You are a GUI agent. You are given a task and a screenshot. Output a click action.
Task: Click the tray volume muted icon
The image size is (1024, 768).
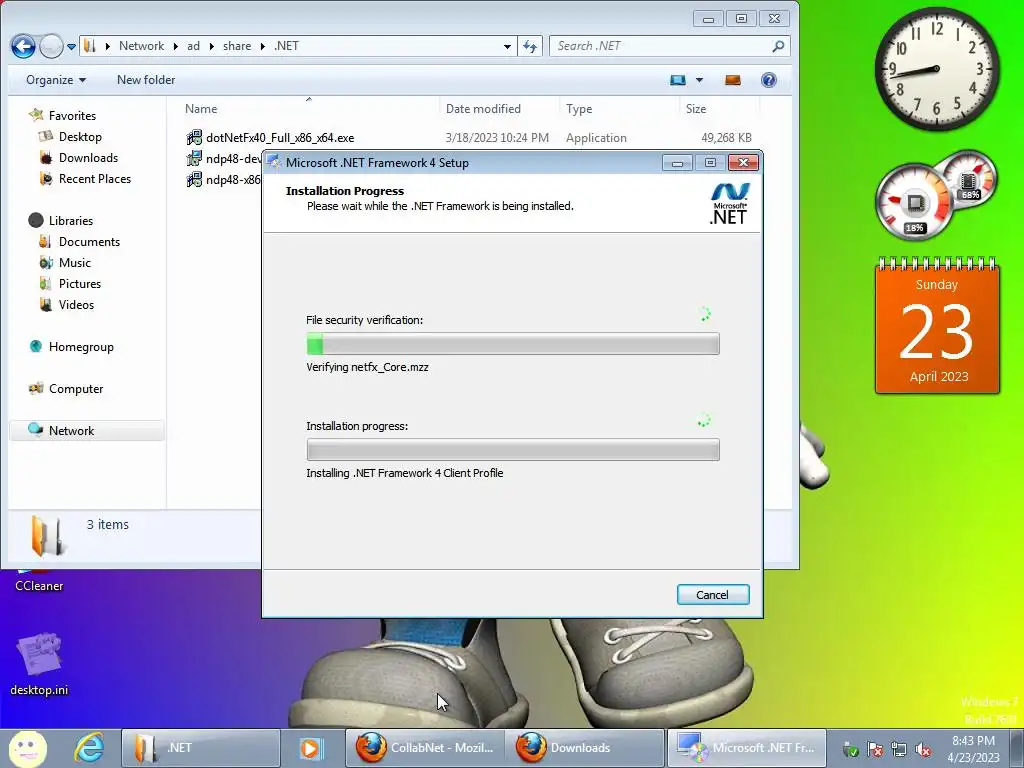(x=923, y=749)
